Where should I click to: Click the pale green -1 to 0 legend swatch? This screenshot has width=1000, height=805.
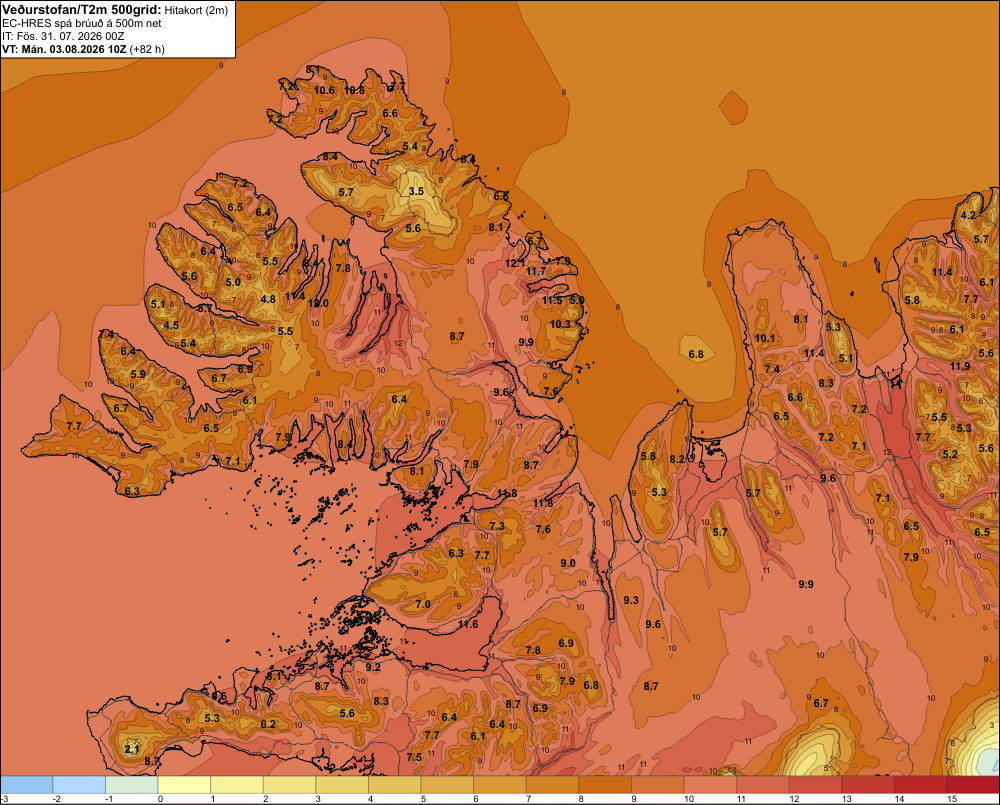tap(131, 785)
